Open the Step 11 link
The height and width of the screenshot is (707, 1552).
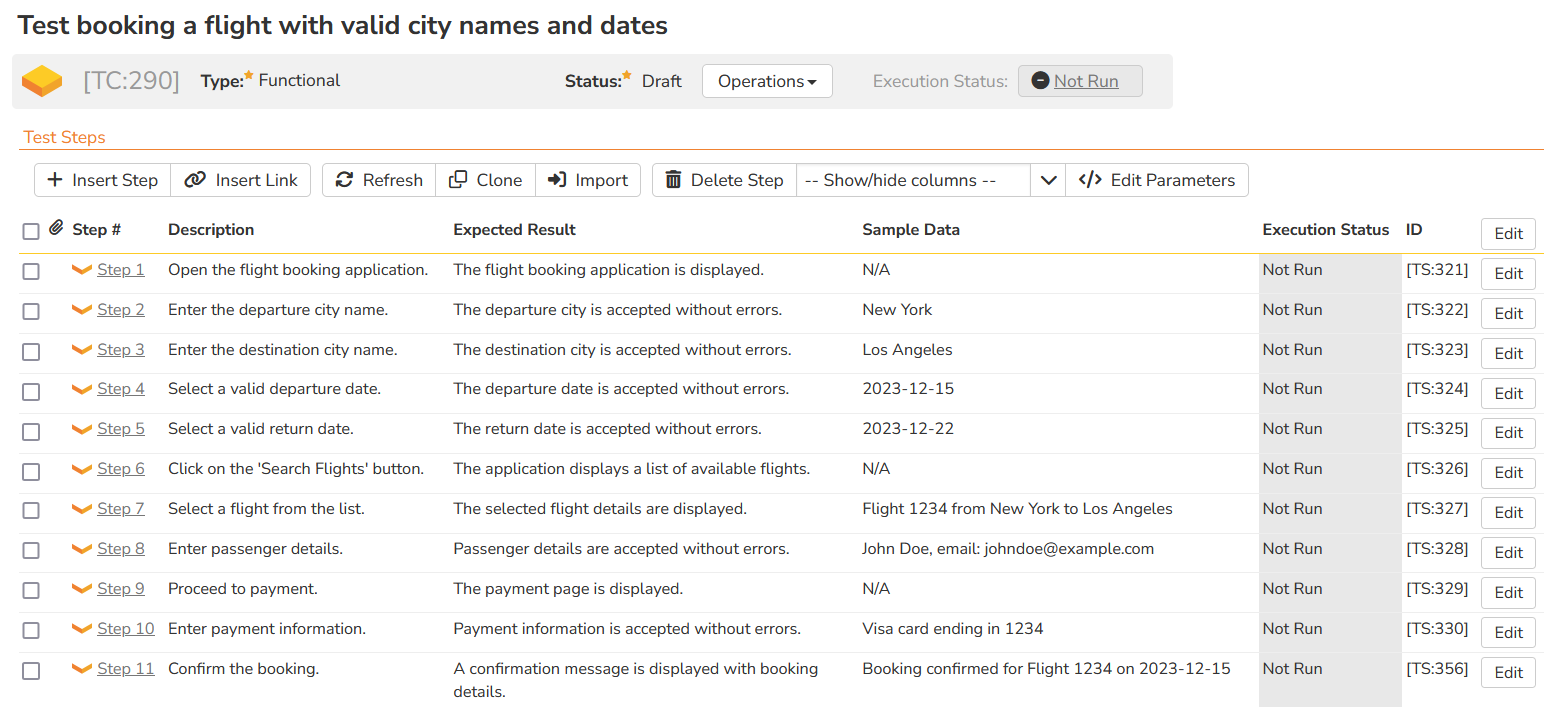pos(125,668)
